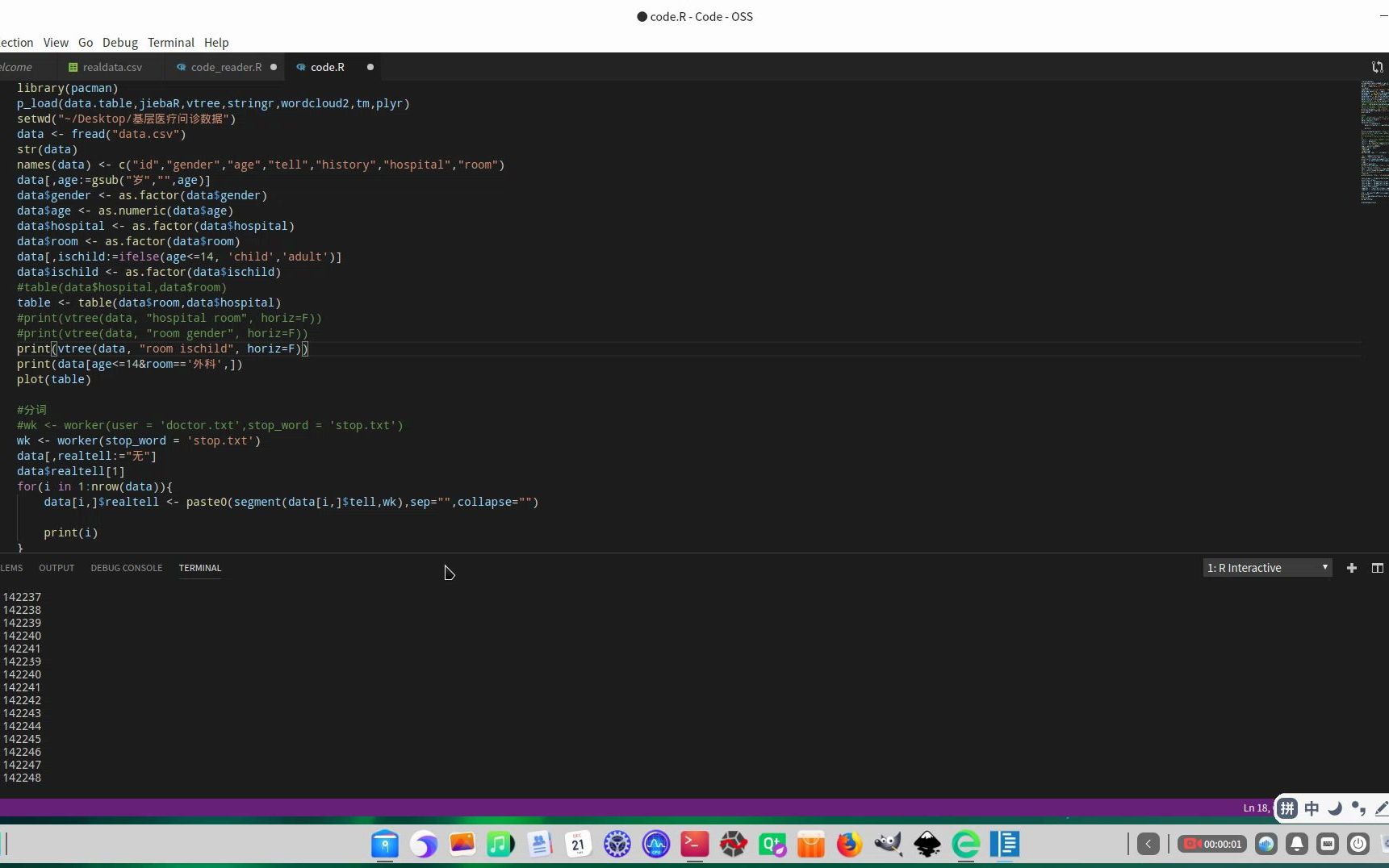Open system settings gear in dock

(x=617, y=845)
